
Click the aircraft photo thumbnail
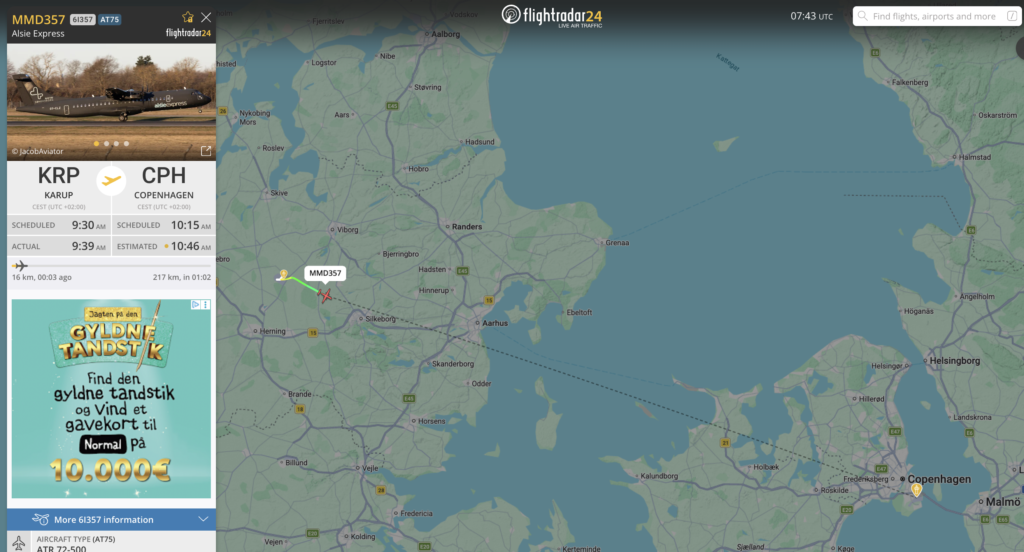pos(111,102)
